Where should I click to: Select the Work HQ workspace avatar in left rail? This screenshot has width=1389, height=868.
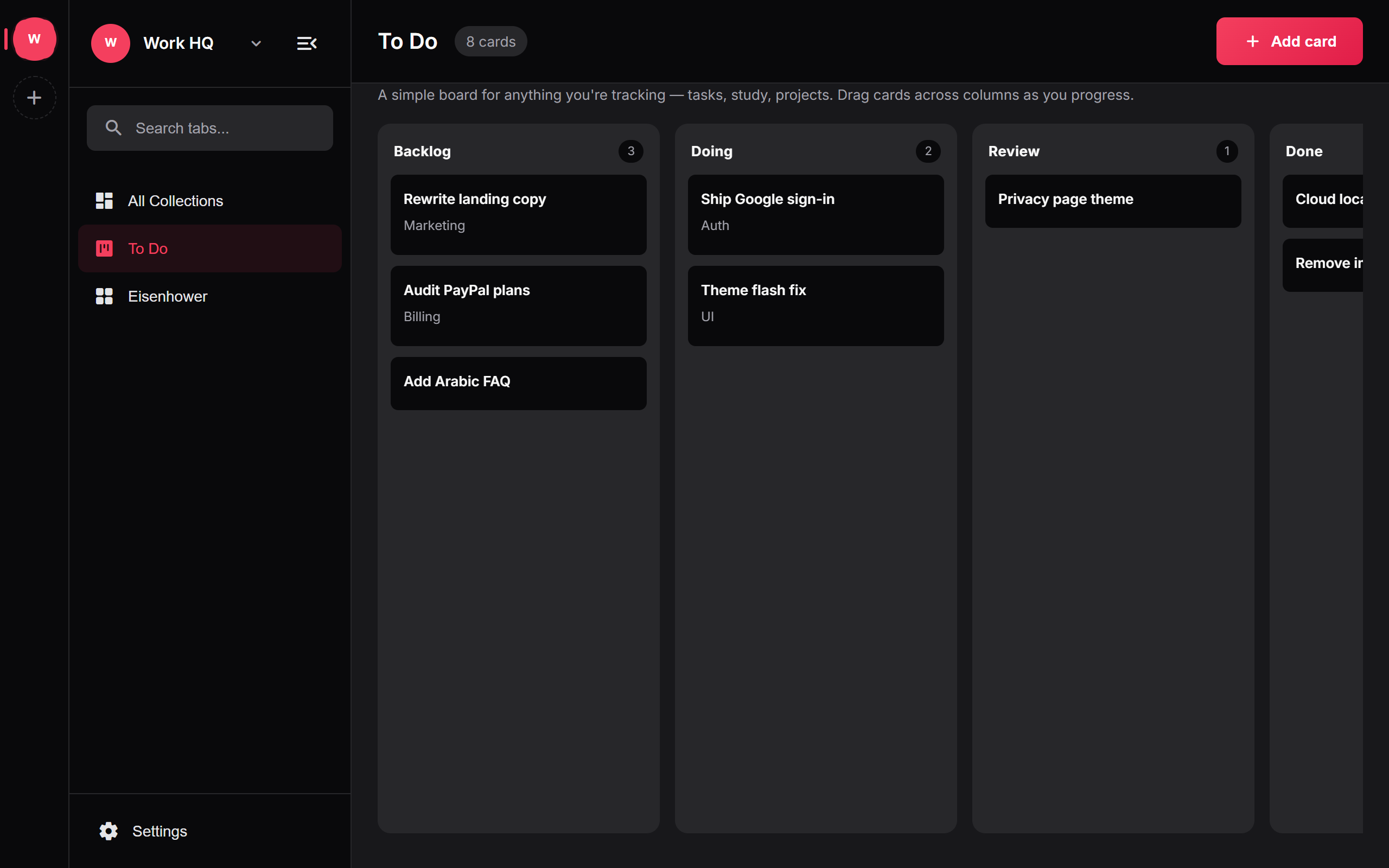34,39
